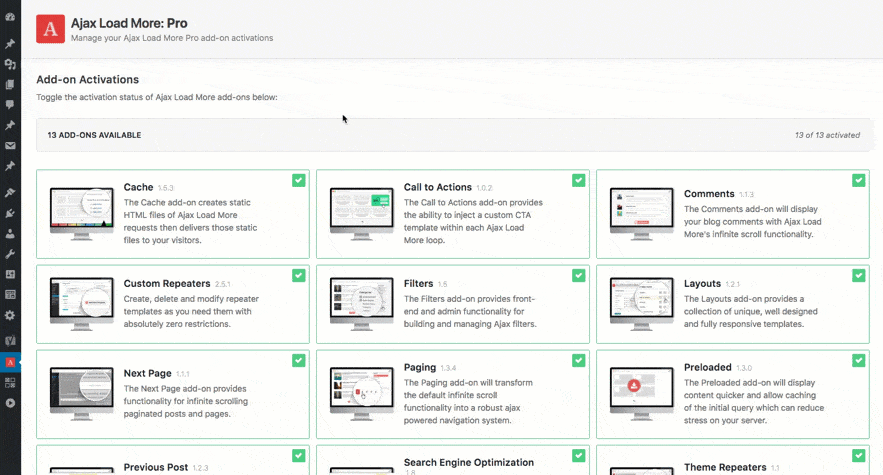Click the 'Cache' add-on title
883x475 pixels.
tap(139, 187)
